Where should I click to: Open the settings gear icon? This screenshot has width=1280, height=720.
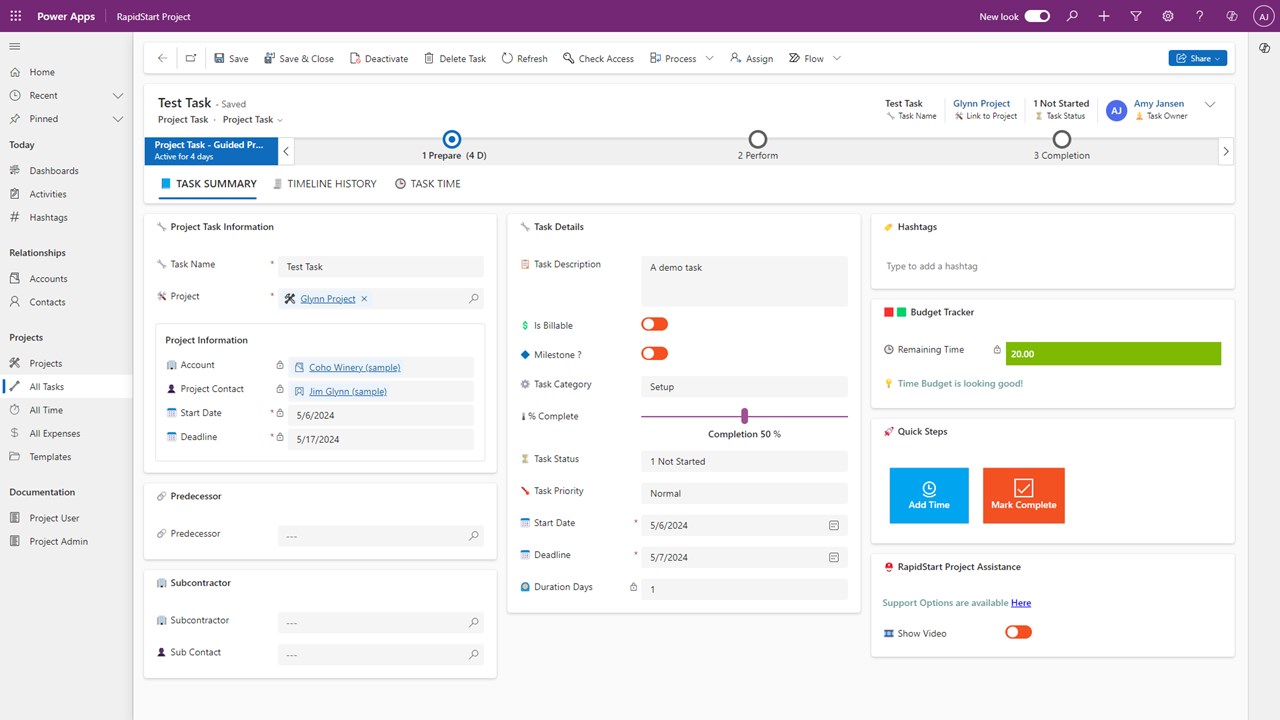click(1168, 16)
